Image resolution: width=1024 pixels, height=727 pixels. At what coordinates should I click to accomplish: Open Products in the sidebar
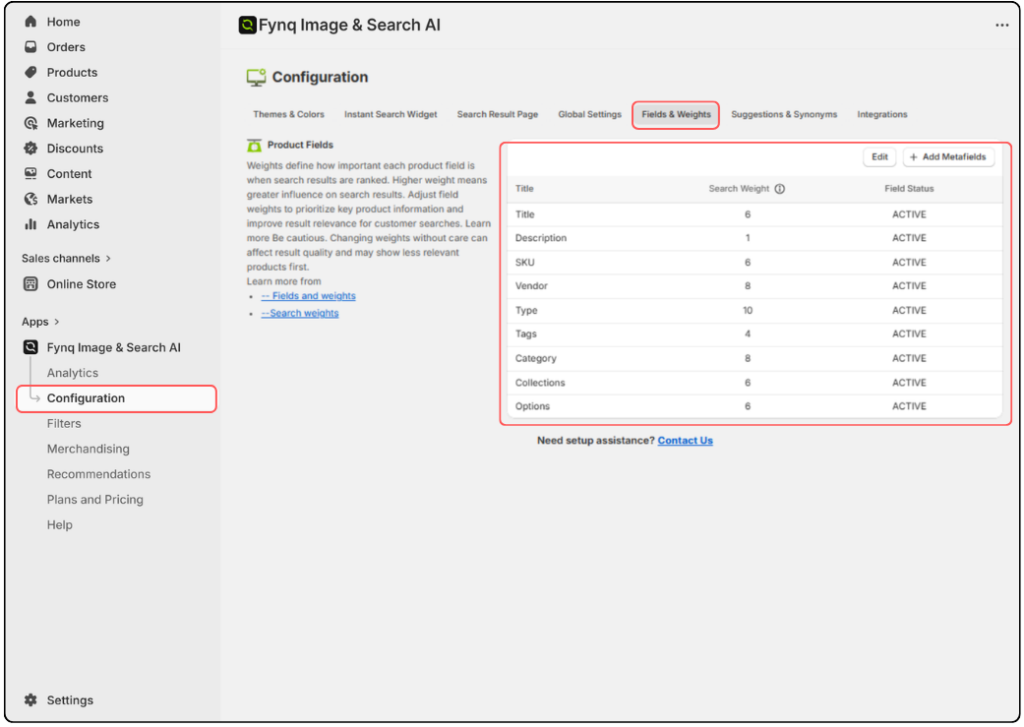click(x=72, y=73)
